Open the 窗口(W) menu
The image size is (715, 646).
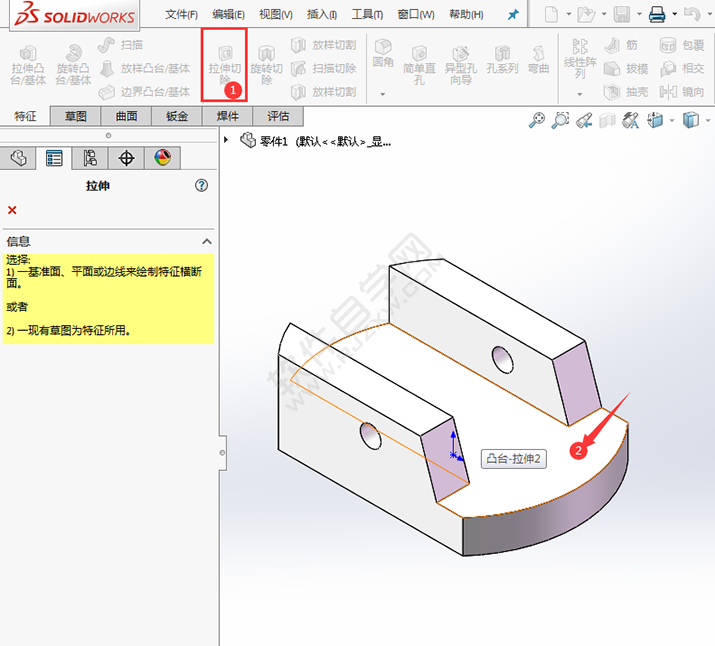416,15
